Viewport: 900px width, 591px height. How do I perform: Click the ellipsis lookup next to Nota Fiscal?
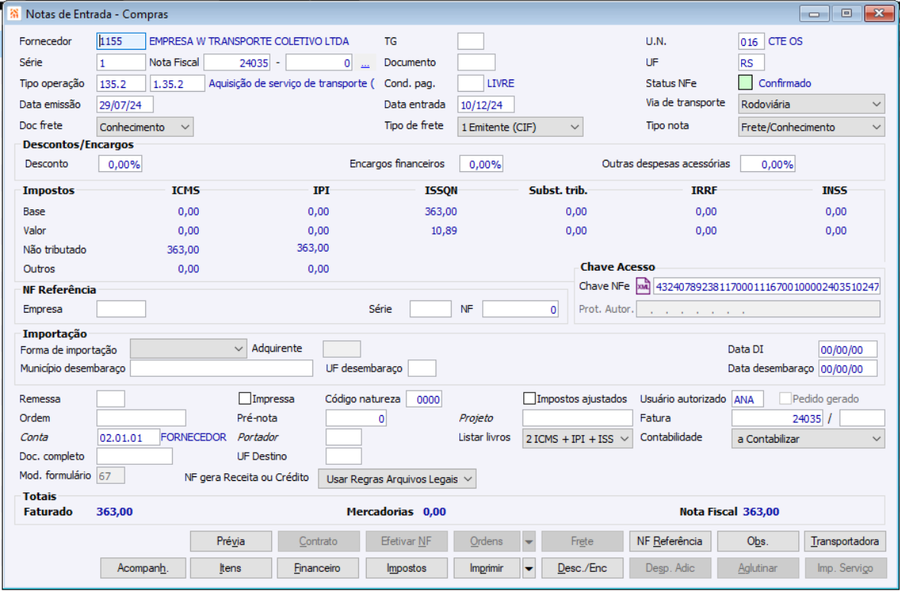click(365, 63)
